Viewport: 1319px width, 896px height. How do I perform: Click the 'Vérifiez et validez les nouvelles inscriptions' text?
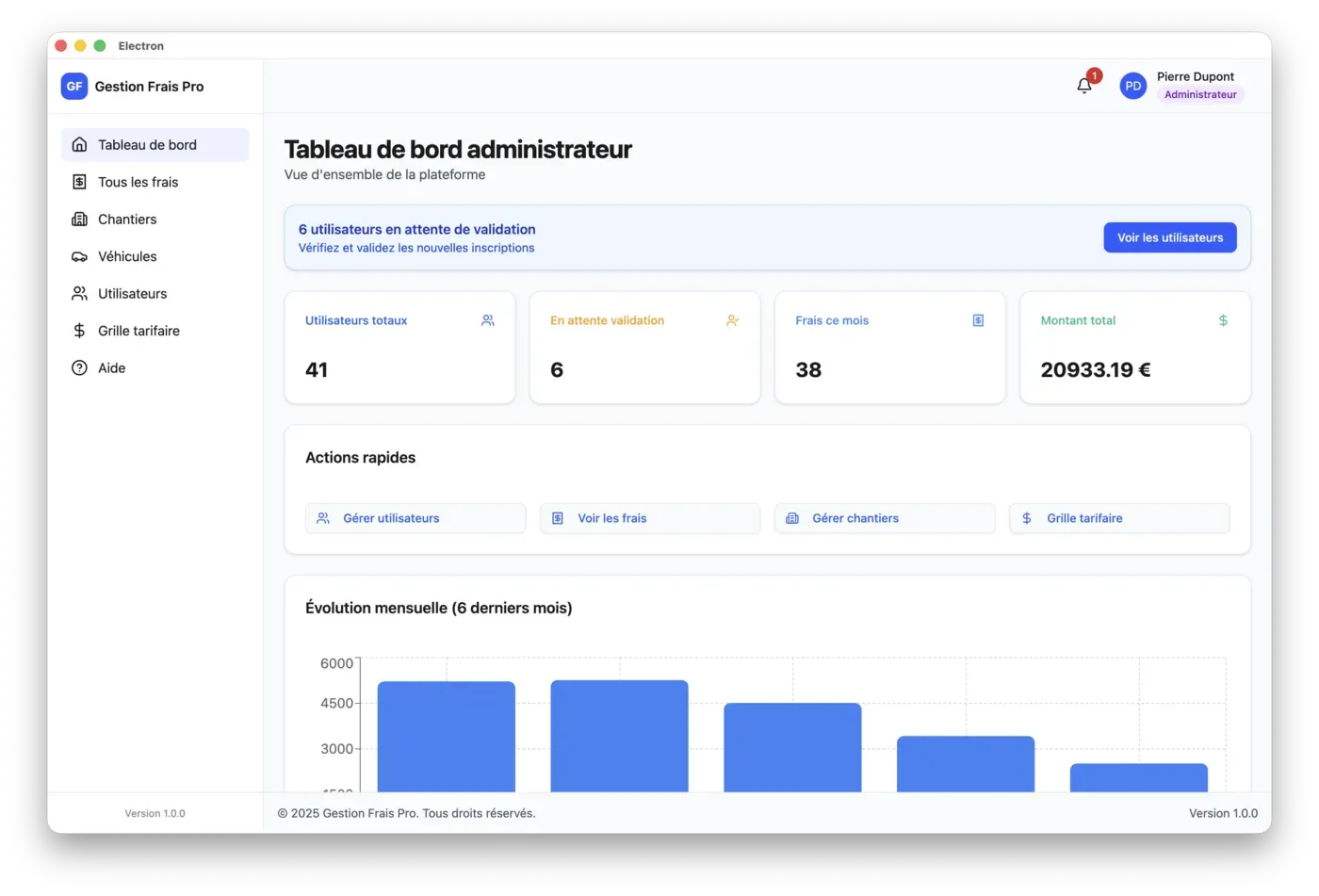pyautogui.click(x=416, y=248)
